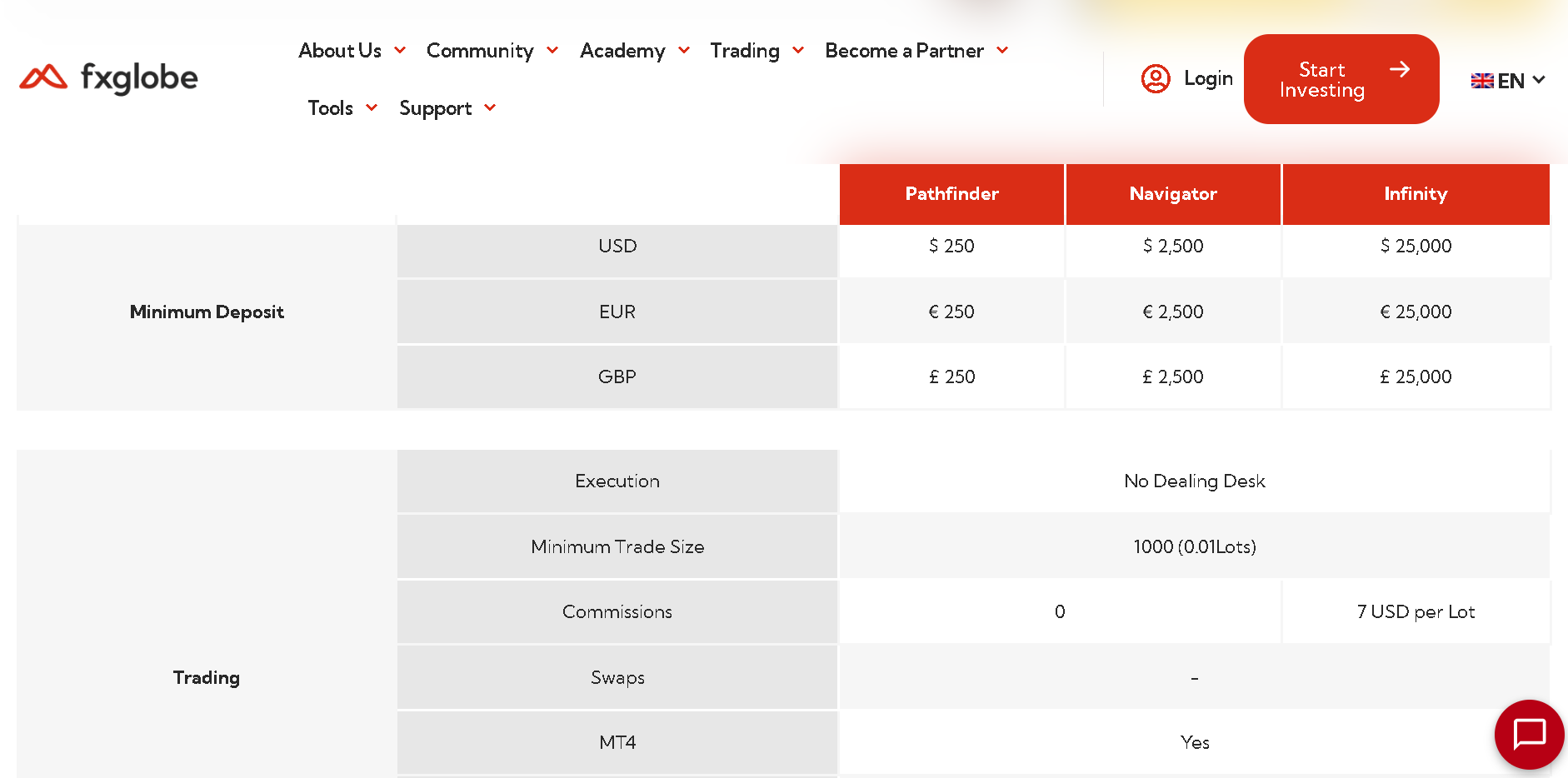This screenshot has height=778, width=1568.
Task: Click the Expand chevron next to Support
Action: 490,107
